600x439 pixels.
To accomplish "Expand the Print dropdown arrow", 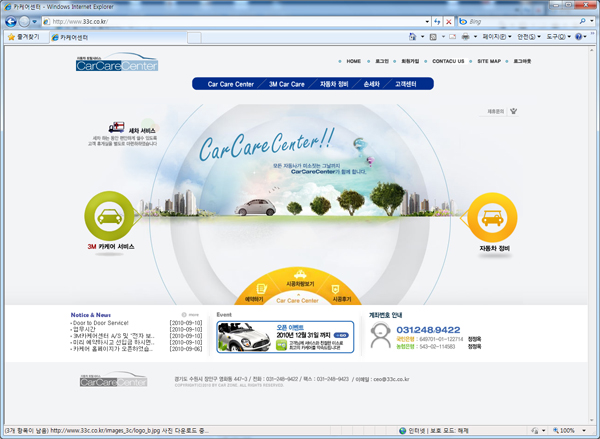I will click(475, 37).
